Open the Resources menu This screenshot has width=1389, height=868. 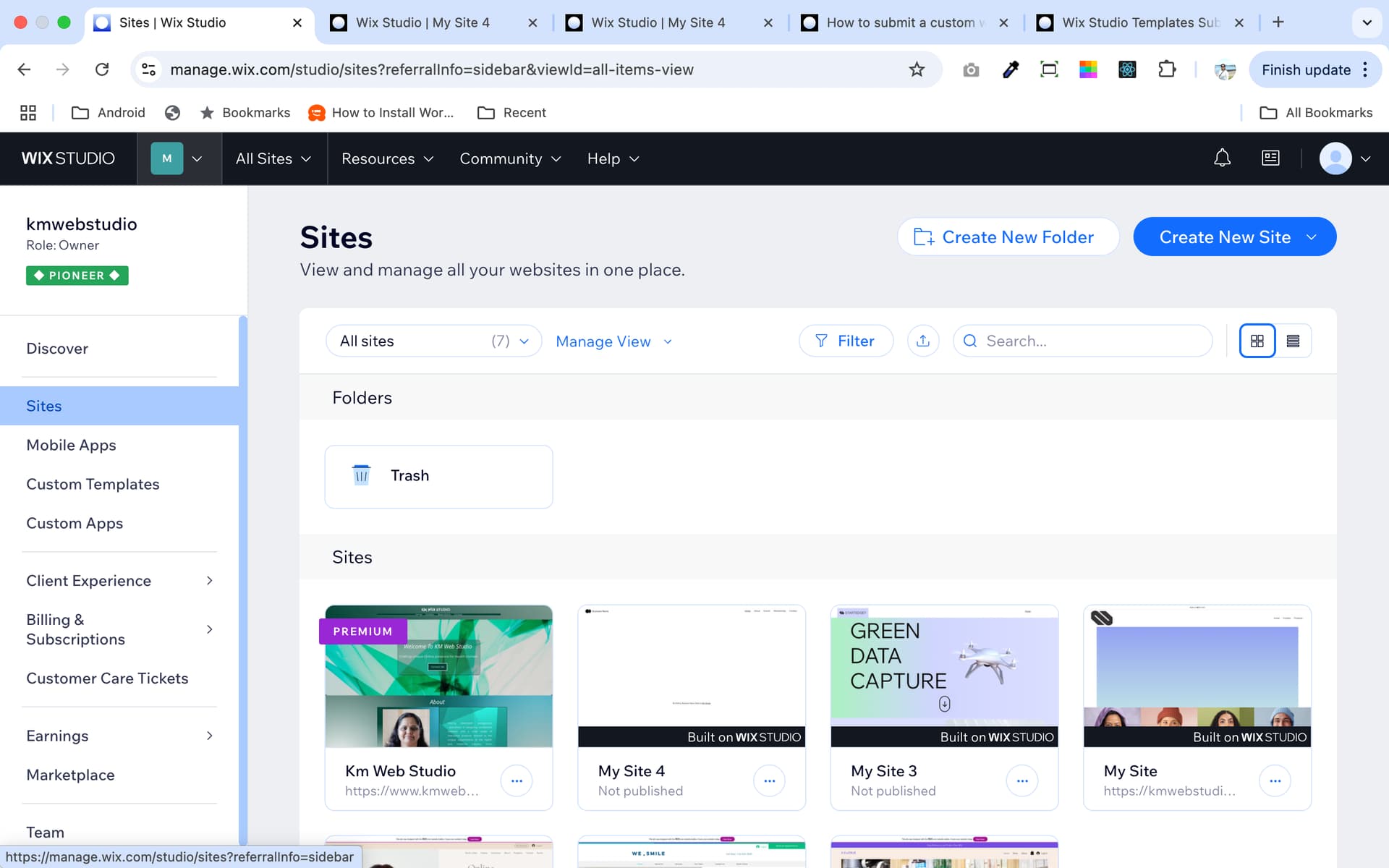click(x=387, y=158)
